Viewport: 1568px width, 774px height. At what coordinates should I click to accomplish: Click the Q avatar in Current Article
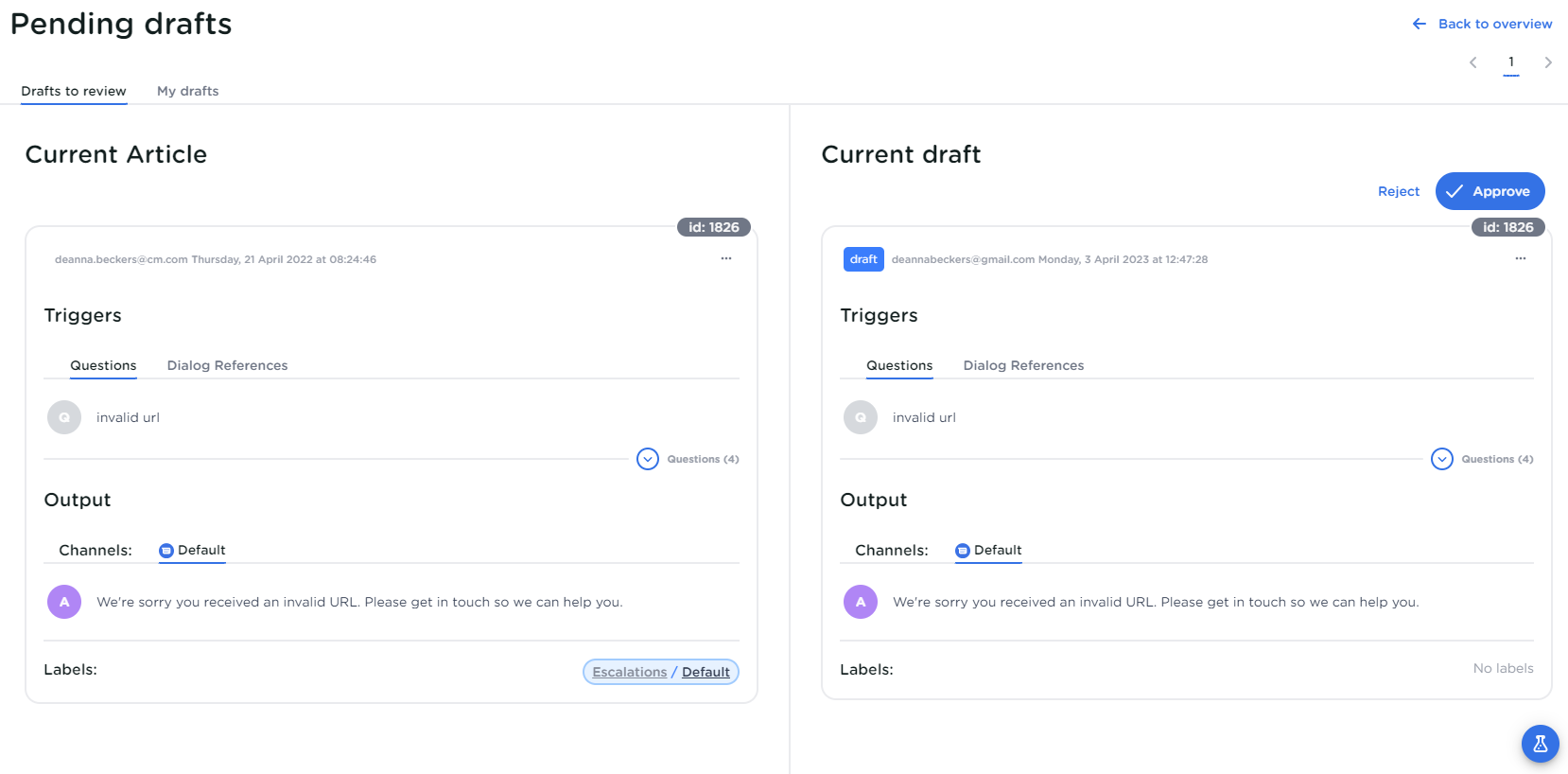(x=64, y=417)
